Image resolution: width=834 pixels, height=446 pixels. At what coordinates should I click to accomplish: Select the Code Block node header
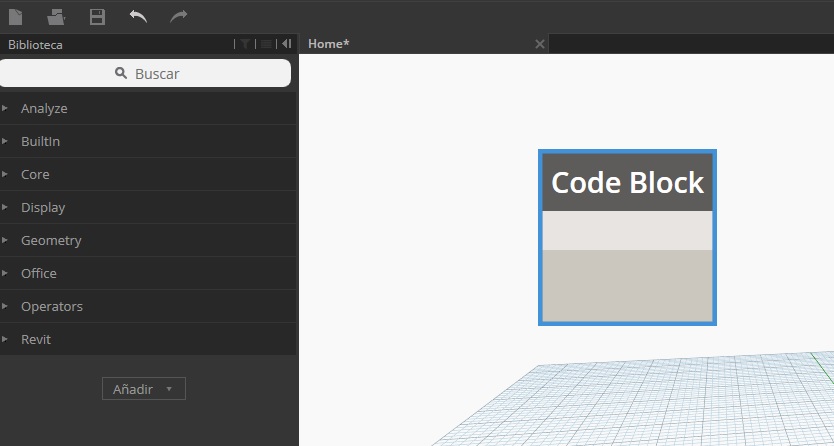pyautogui.click(x=627, y=183)
